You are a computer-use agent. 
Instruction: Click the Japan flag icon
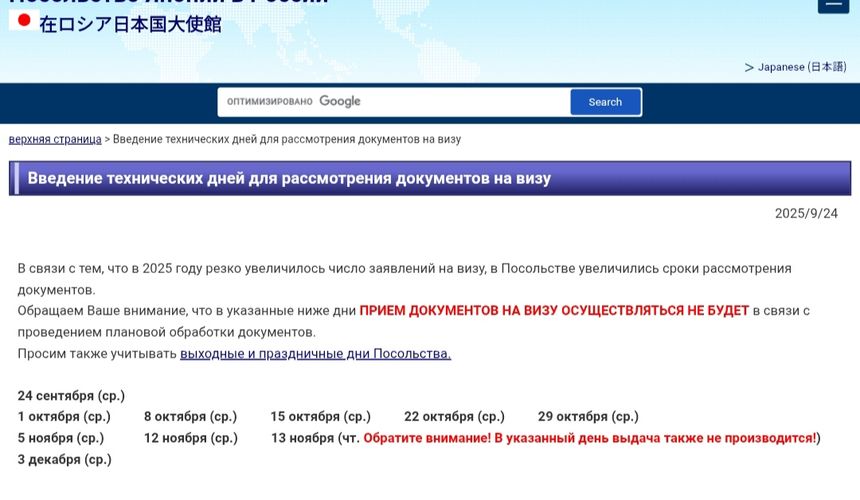[24, 20]
